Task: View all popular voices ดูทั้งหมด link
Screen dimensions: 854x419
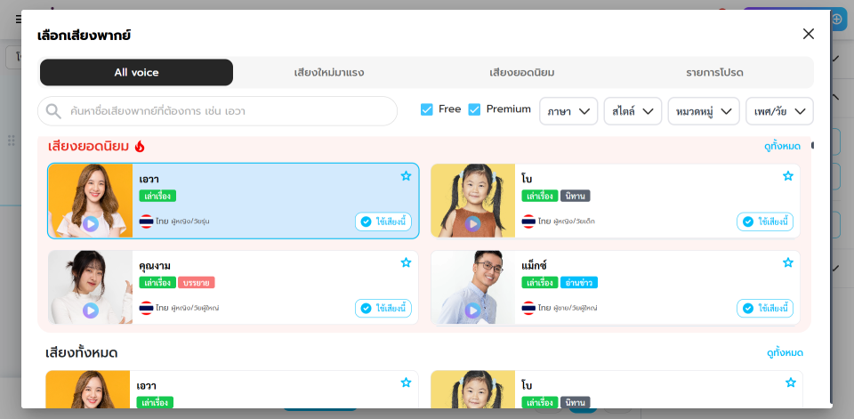Action: (x=782, y=146)
